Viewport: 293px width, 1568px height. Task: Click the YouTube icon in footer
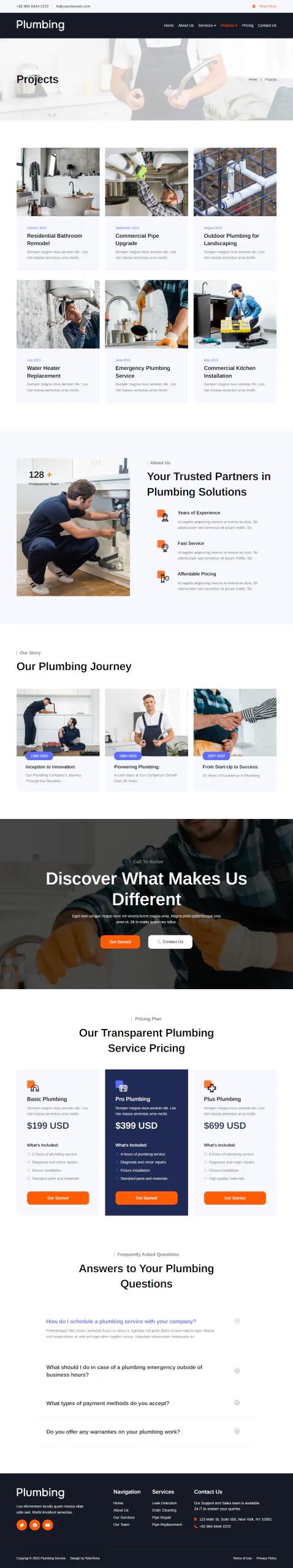pos(48,1525)
